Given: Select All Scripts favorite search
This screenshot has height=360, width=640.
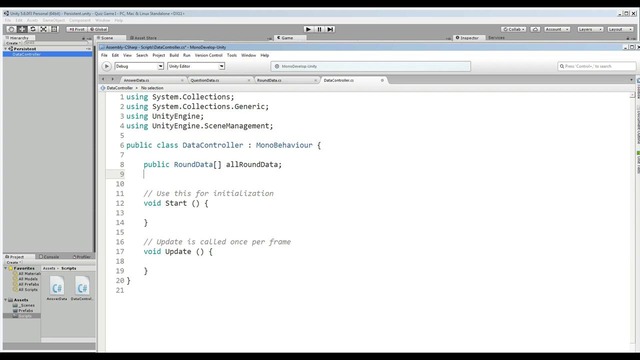Looking at the screenshot, I should pos(28,289).
